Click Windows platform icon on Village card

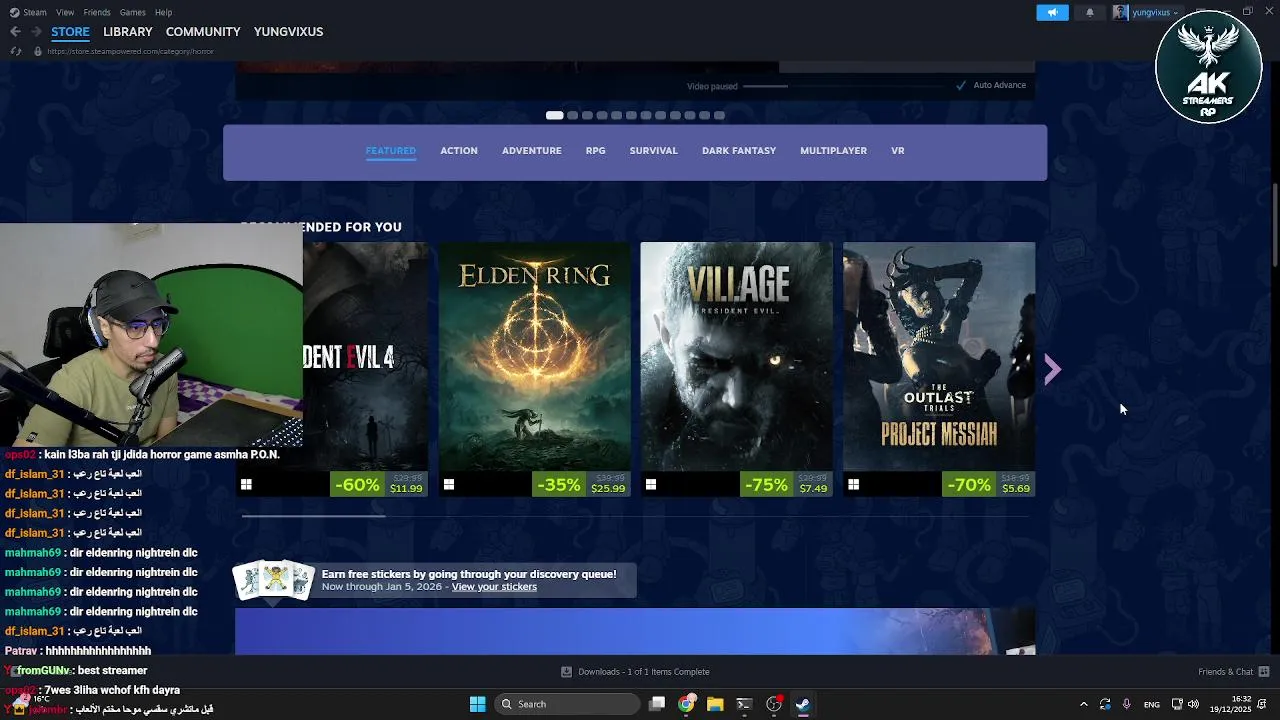(651, 484)
